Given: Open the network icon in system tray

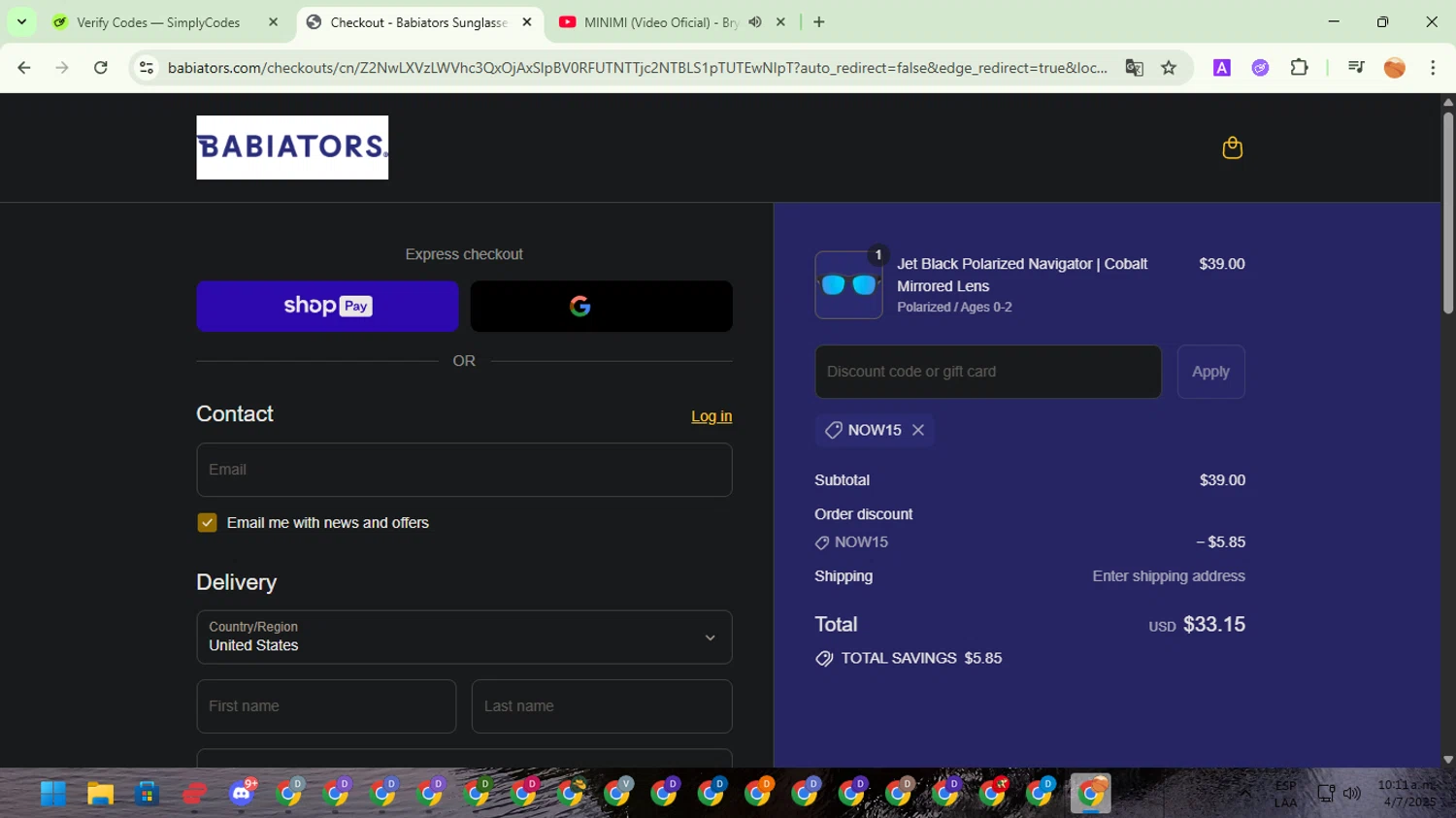Looking at the screenshot, I should (1326, 794).
